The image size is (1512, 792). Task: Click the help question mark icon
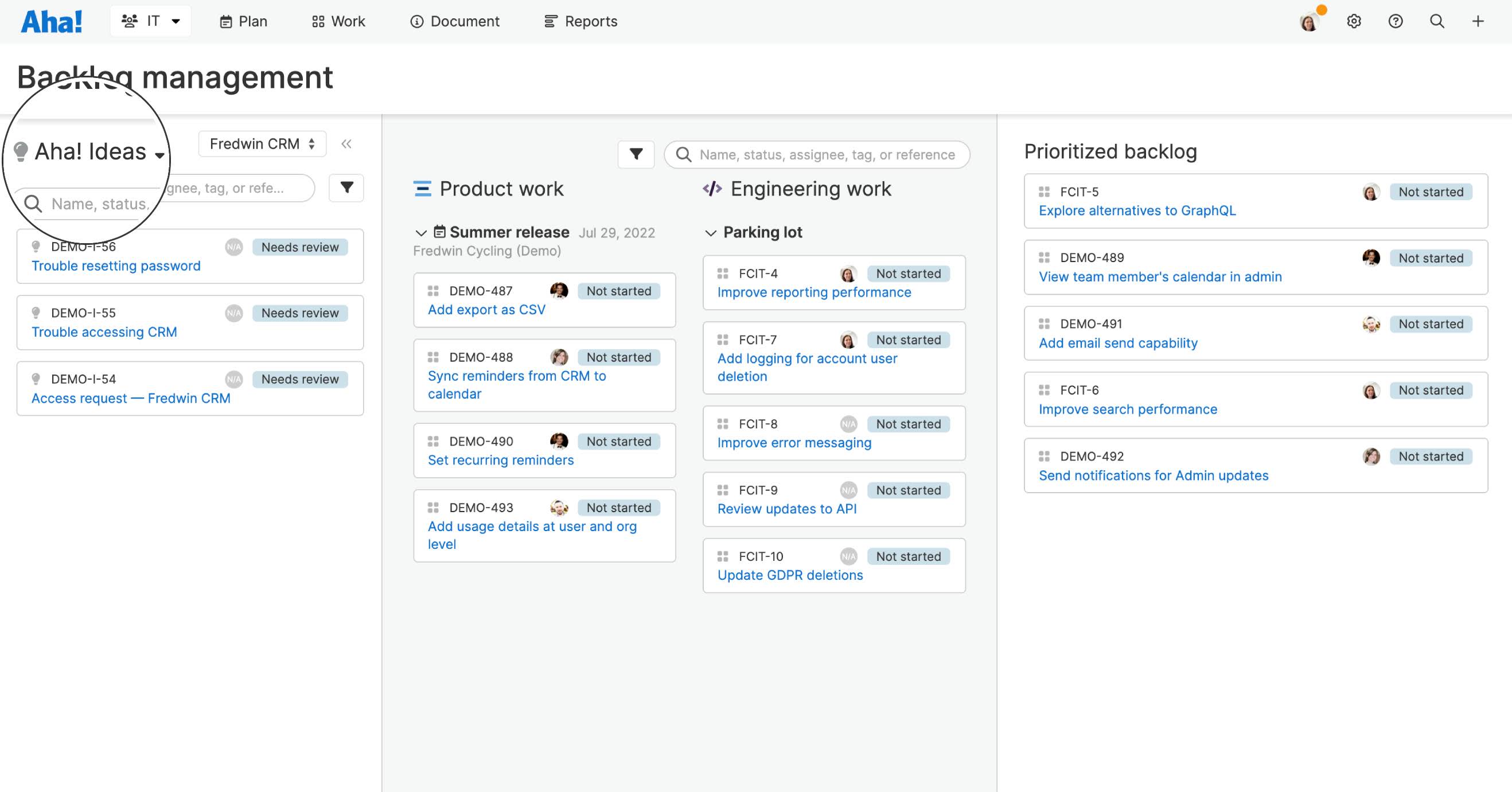click(1395, 22)
